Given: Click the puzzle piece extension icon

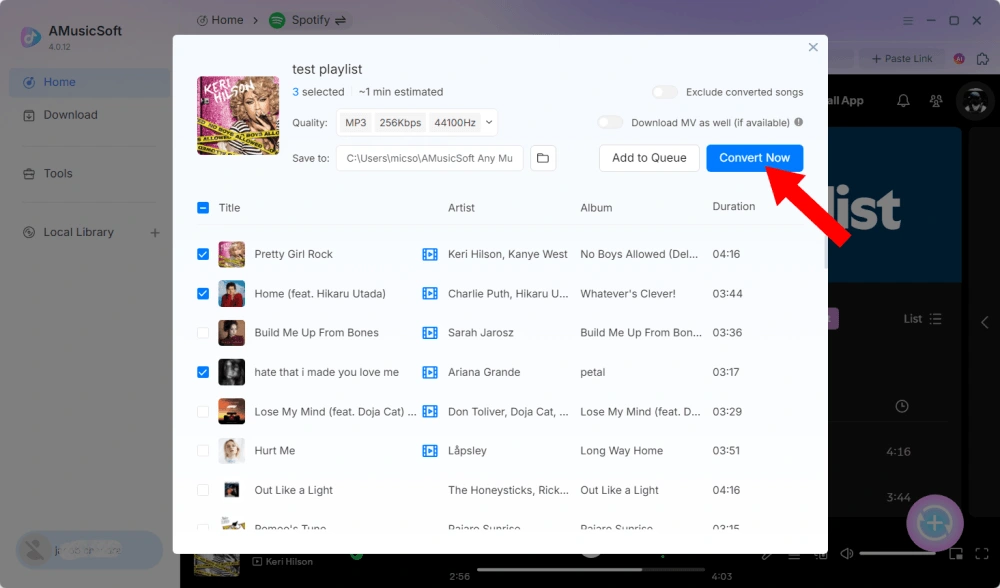Looking at the screenshot, I should click(x=983, y=59).
